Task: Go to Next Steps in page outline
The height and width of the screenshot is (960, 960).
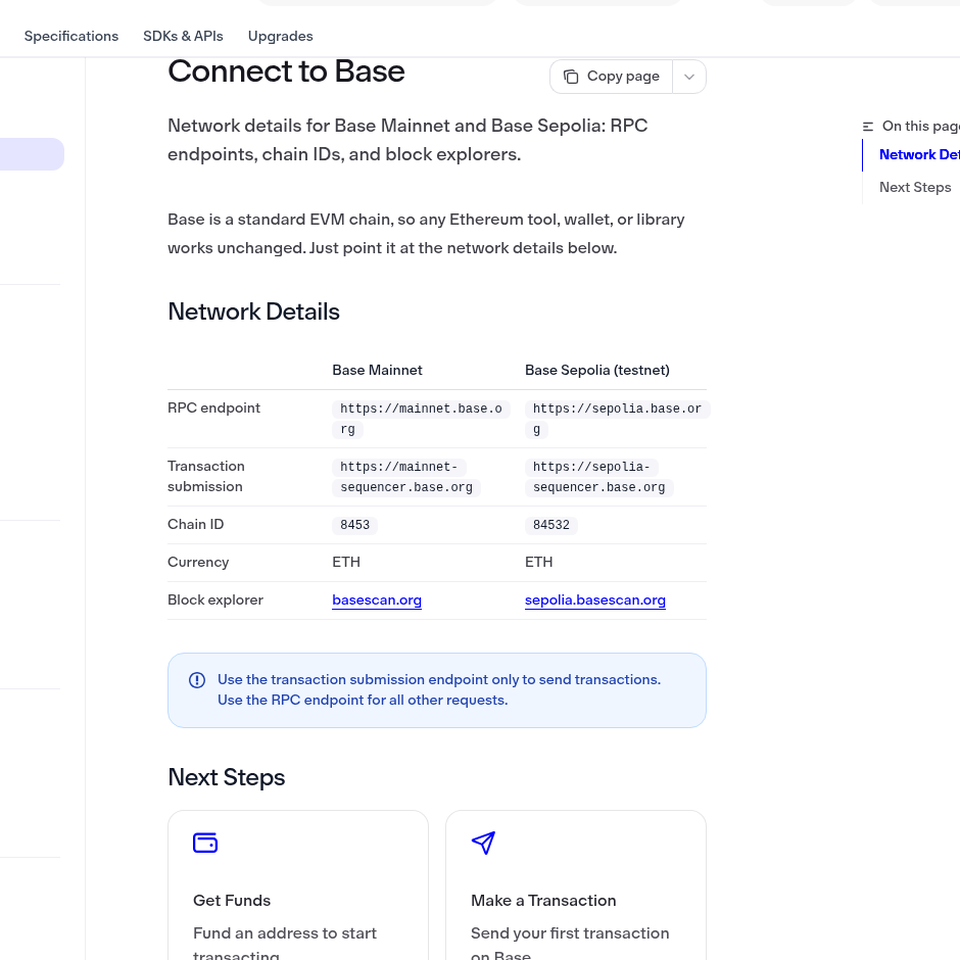Action: tap(915, 187)
